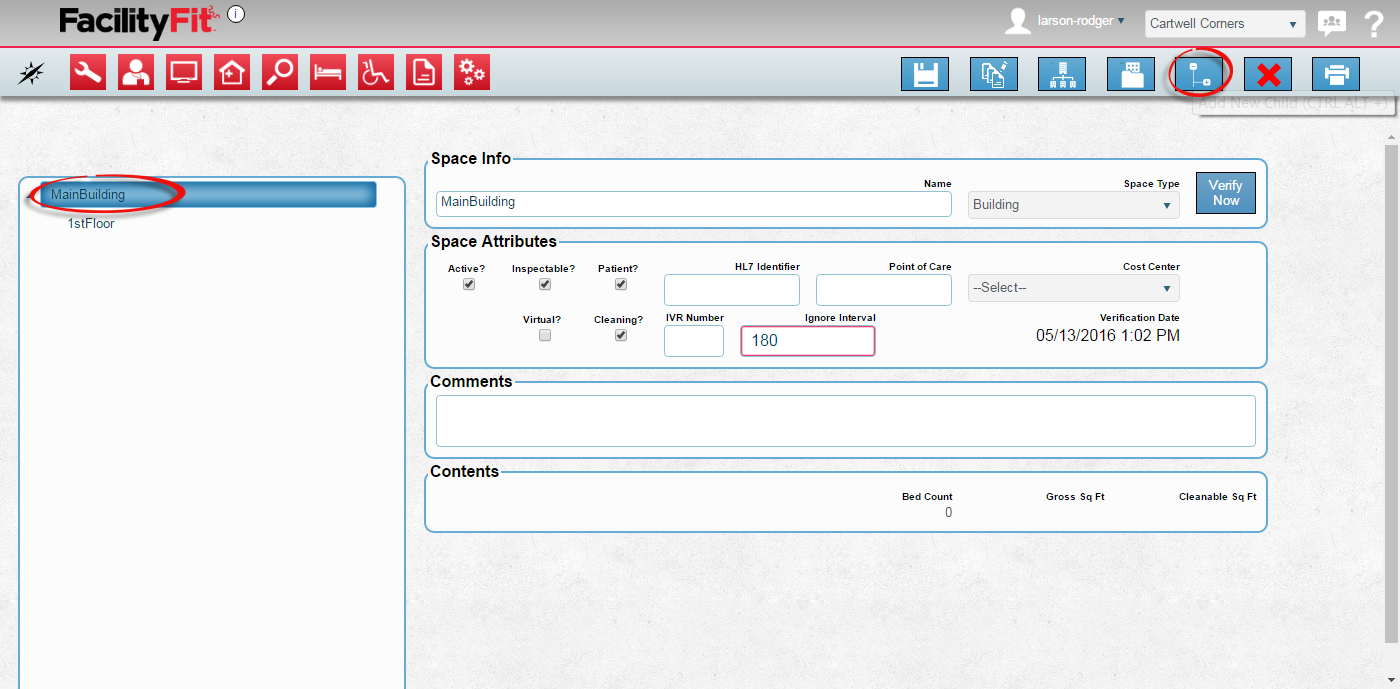This screenshot has height=689, width=1400.
Task: Open the magnifying glass search icon
Action: 280,73
